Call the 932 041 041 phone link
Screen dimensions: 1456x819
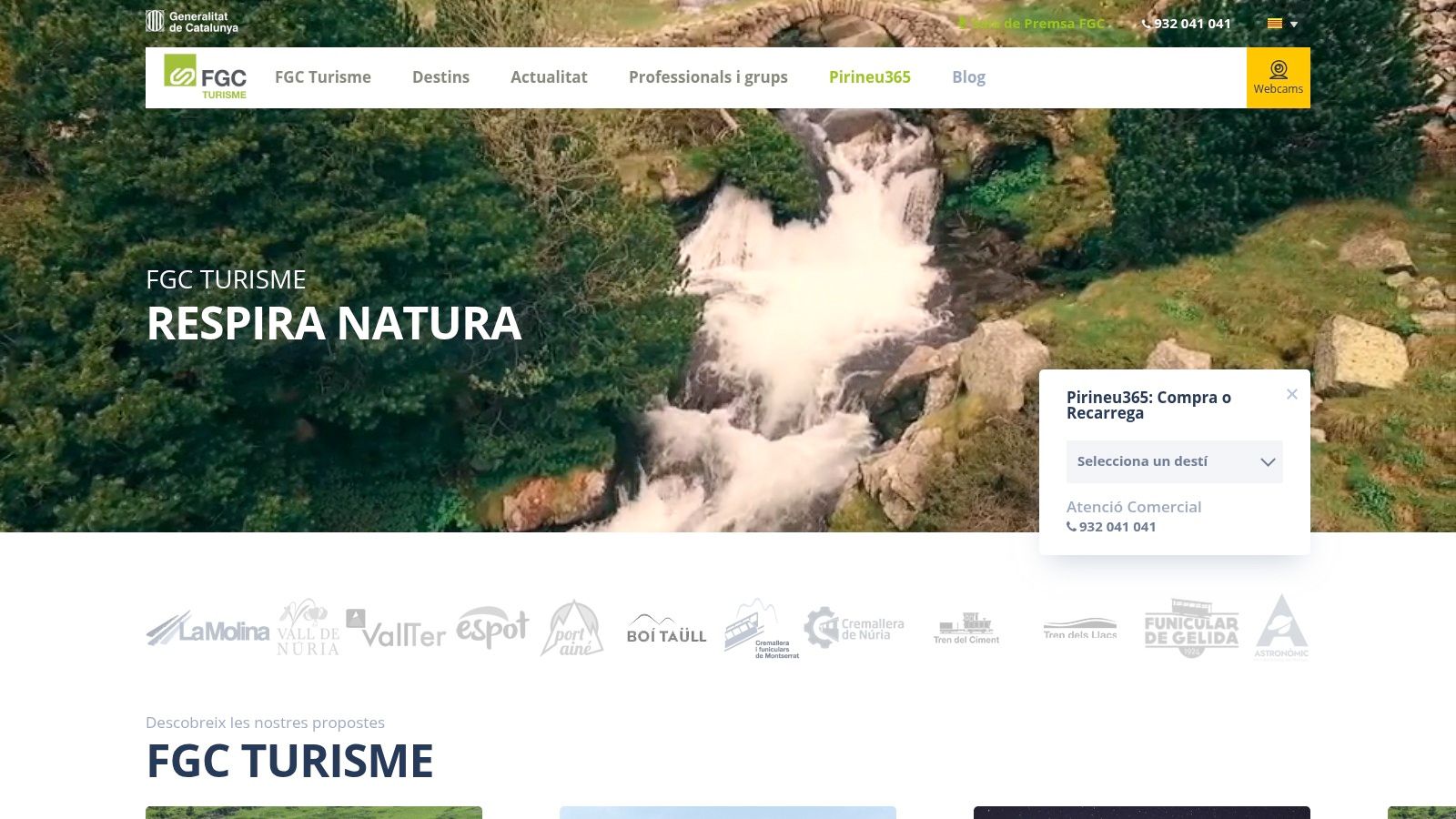click(1186, 24)
